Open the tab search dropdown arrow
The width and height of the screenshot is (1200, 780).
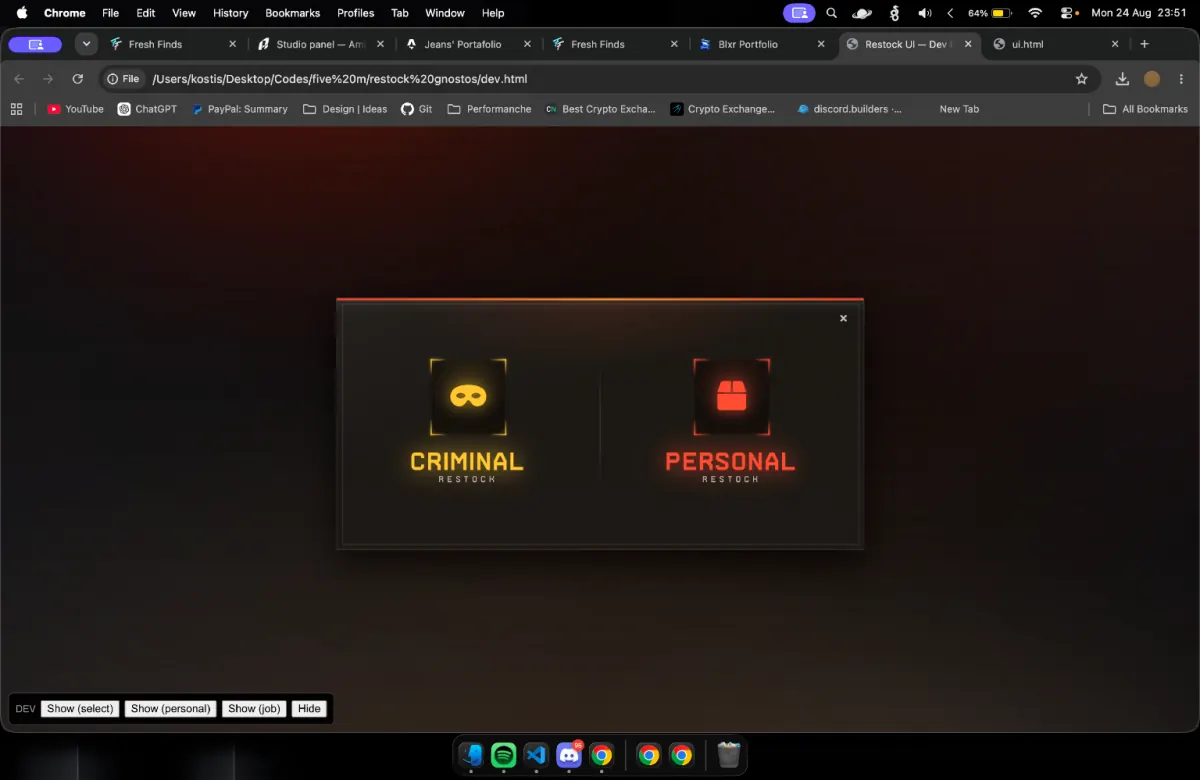coord(86,44)
